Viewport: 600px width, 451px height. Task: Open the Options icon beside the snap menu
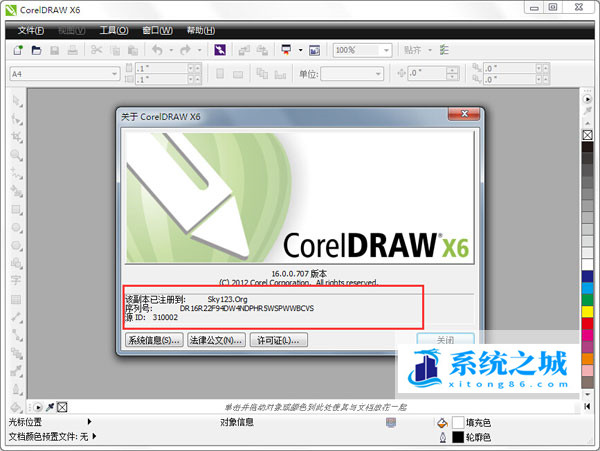444,50
